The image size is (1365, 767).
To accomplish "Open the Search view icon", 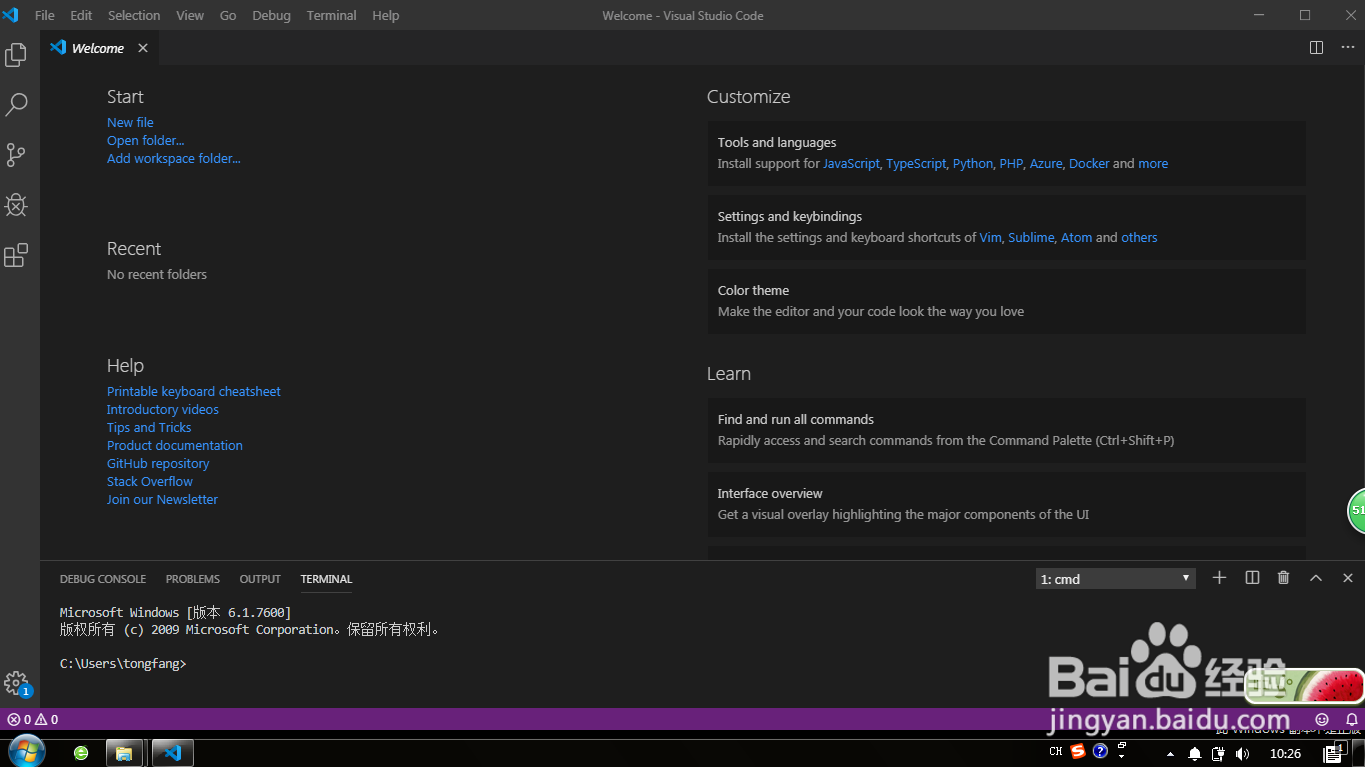I will pyautogui.click(x=16, y=104).
